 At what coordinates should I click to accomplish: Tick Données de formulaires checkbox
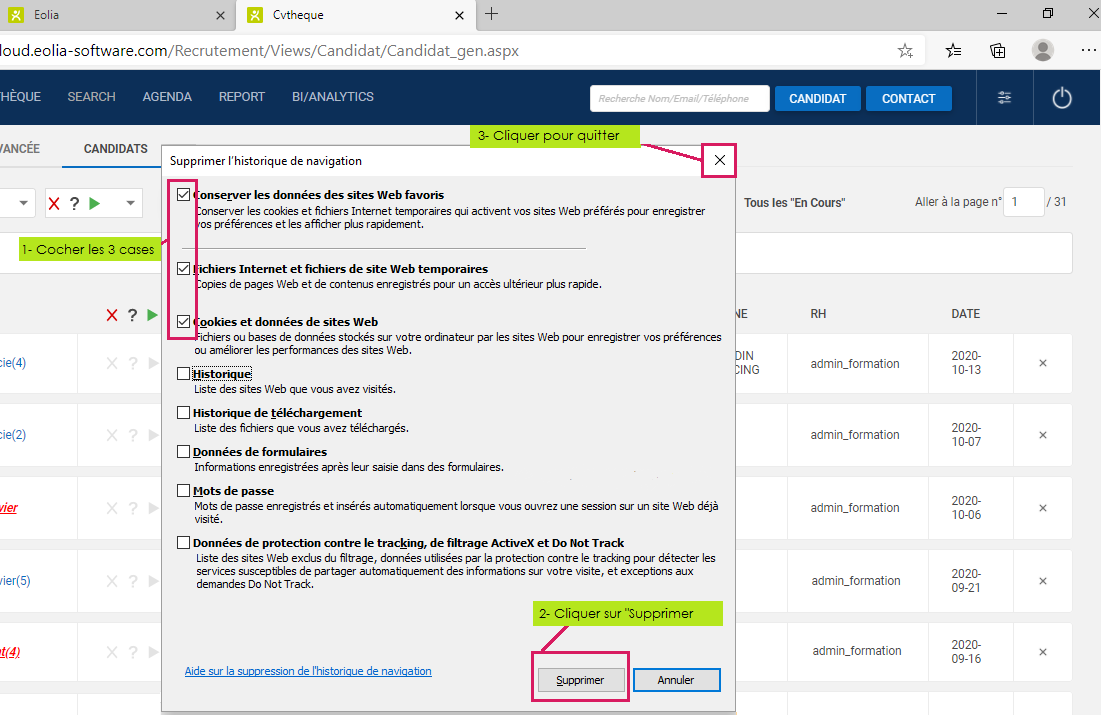[183, 452]
